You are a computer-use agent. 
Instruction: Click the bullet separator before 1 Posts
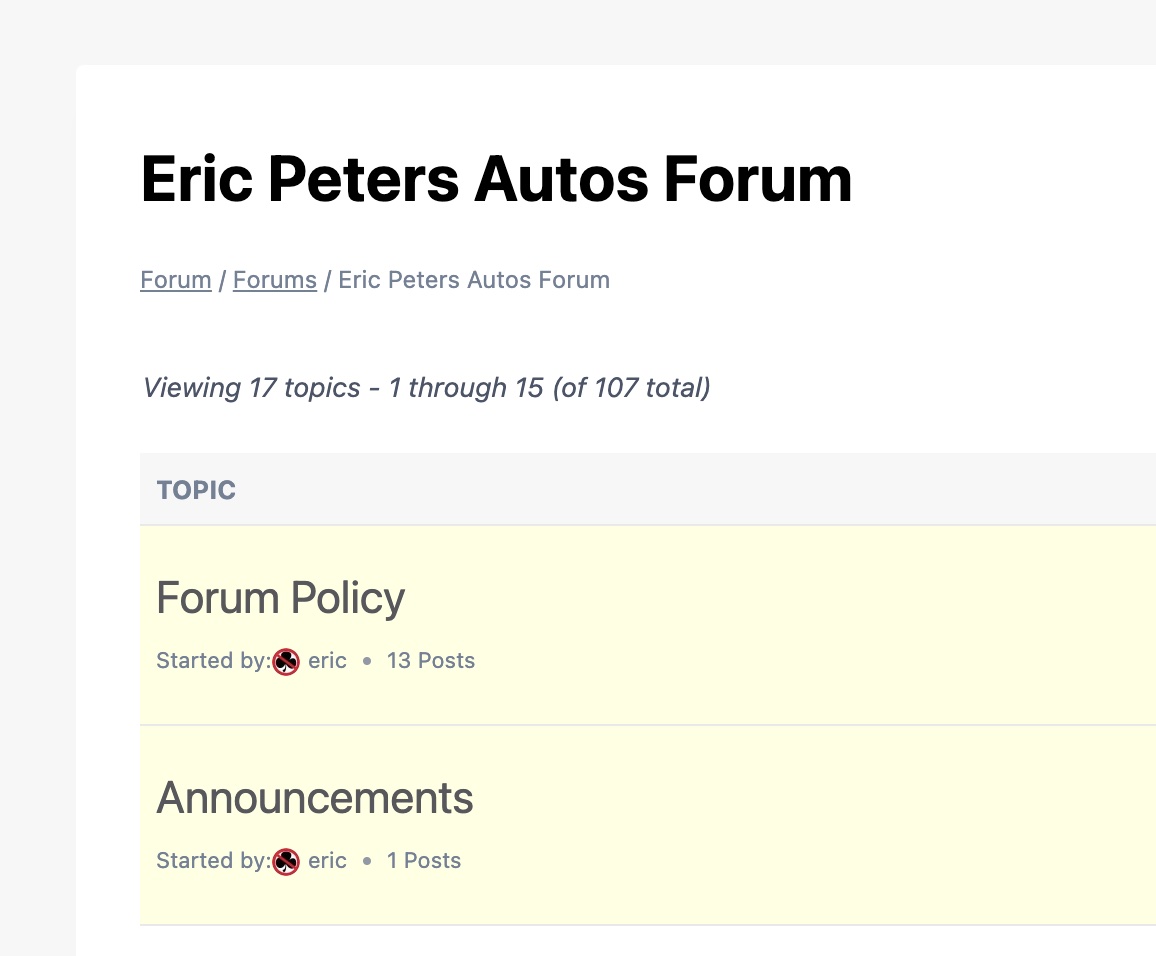[x=367, y=861]
